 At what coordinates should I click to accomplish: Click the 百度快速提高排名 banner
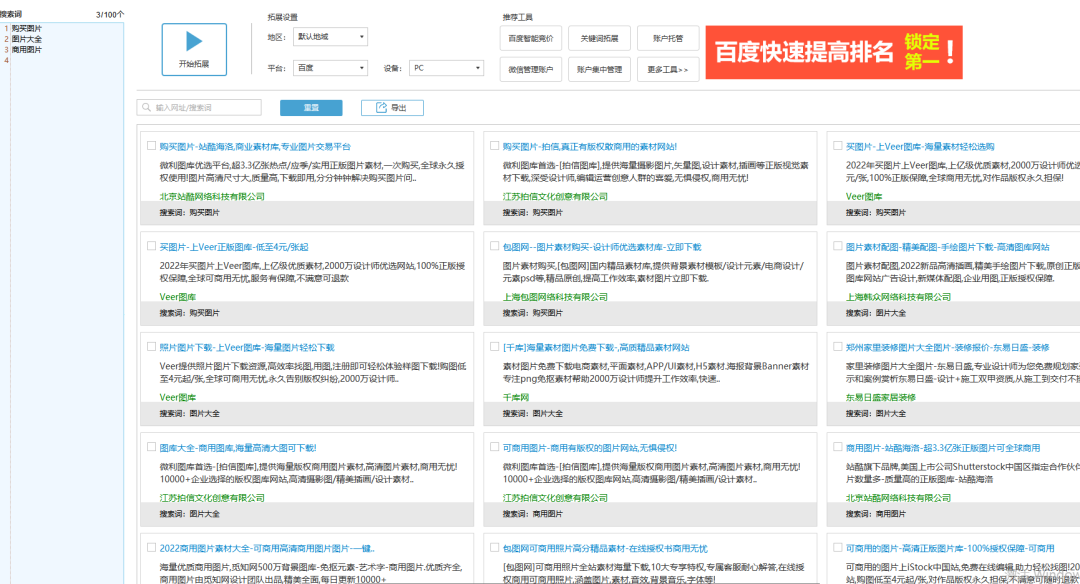click(x=833, y=52)
